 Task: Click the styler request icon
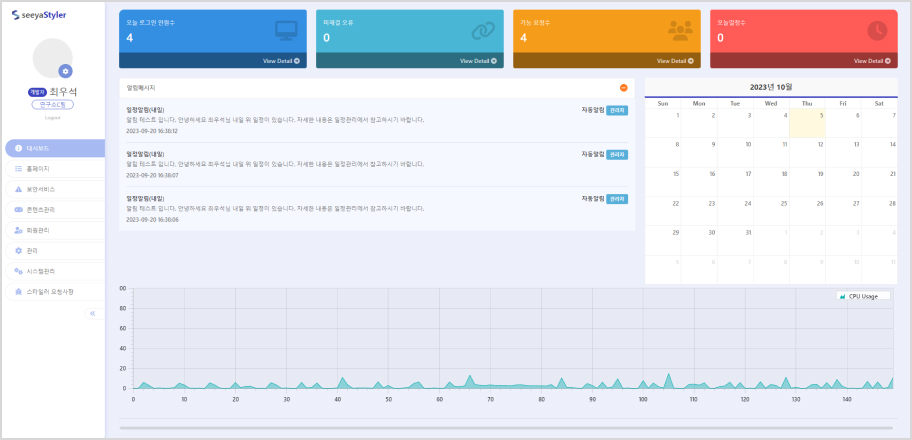tap(19, 292)
